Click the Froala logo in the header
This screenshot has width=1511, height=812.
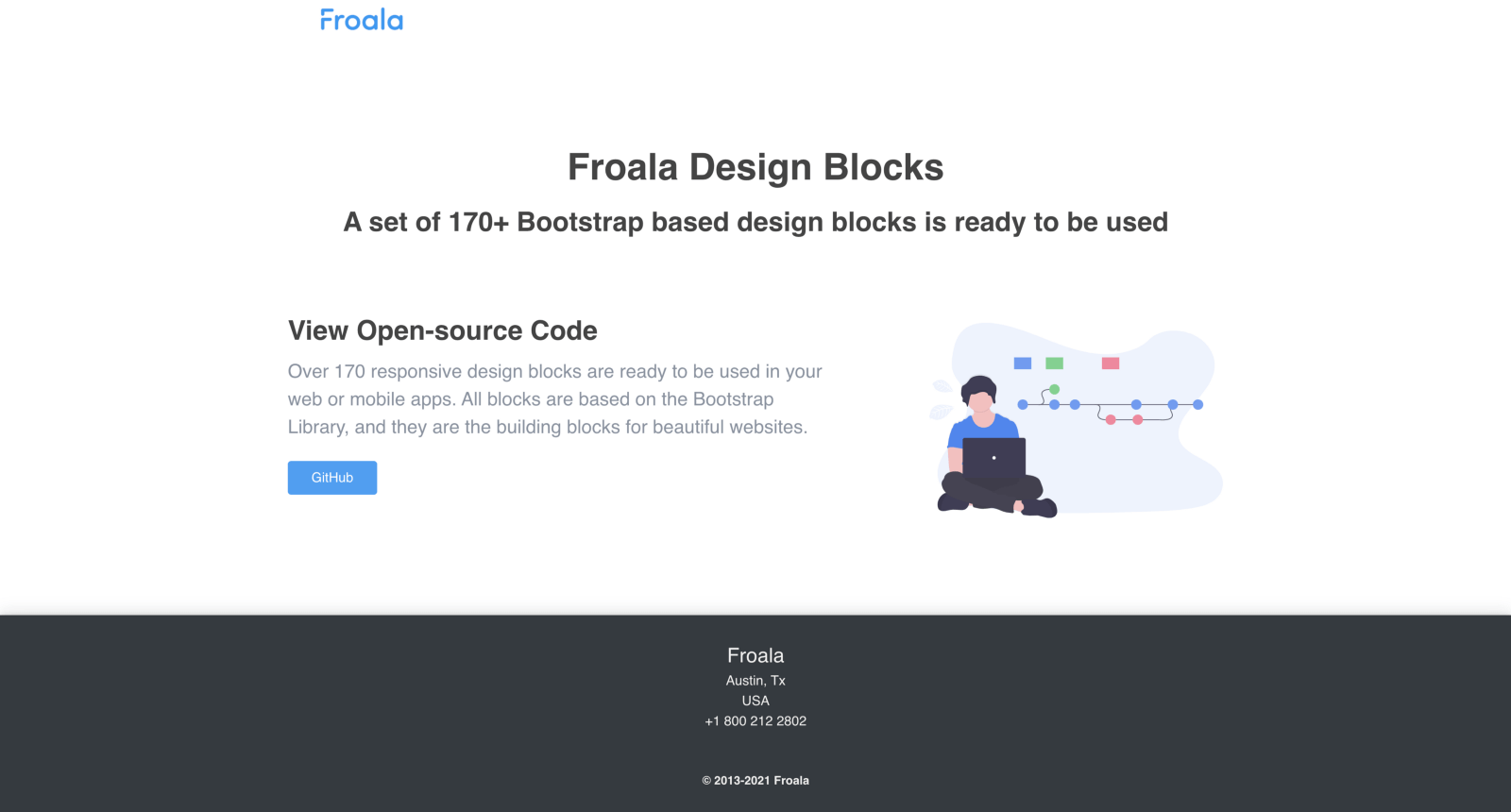coord(361,20)
